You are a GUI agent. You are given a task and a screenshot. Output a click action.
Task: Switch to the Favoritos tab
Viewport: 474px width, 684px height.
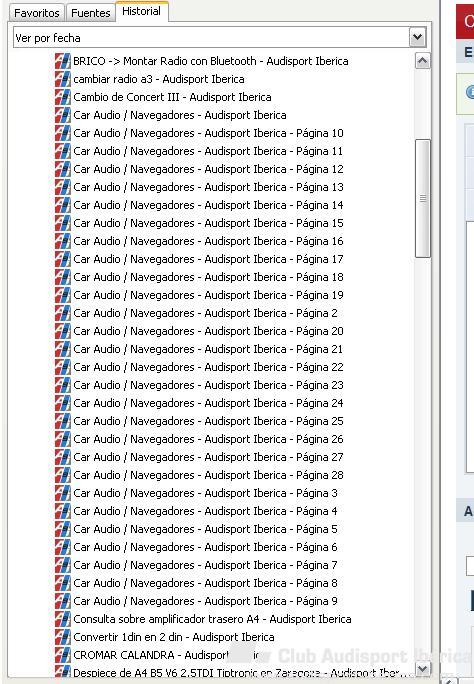37,13
